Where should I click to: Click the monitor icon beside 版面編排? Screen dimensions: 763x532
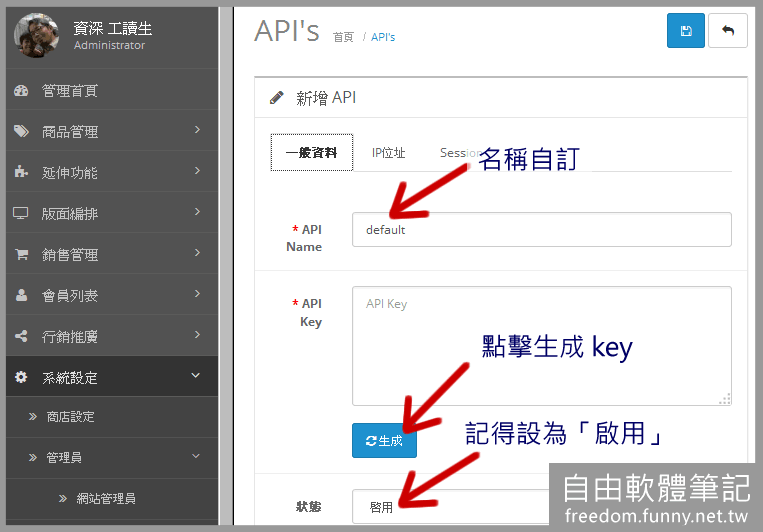coord(20,213)
